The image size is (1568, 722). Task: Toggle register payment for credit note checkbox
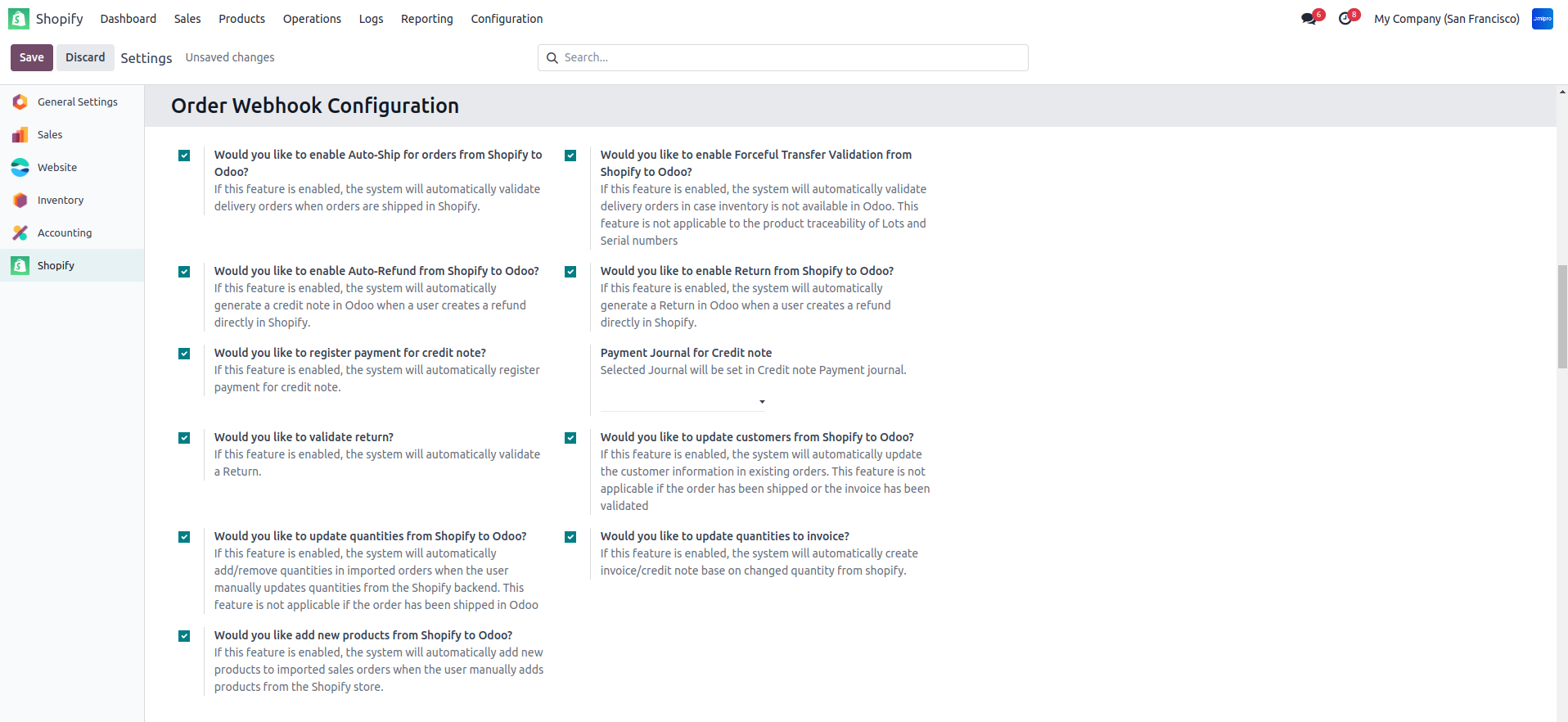click(184, 354)
